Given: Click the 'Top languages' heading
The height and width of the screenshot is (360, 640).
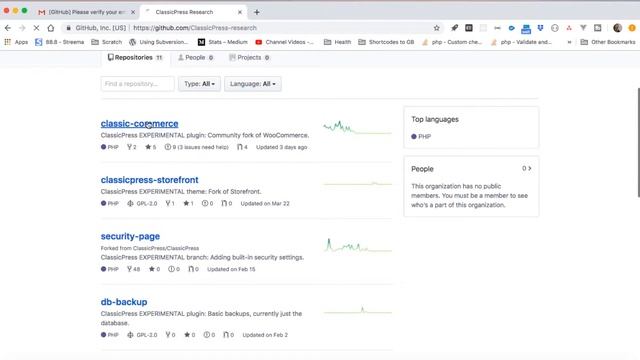Looking at the screenshot, I should 435,119.
